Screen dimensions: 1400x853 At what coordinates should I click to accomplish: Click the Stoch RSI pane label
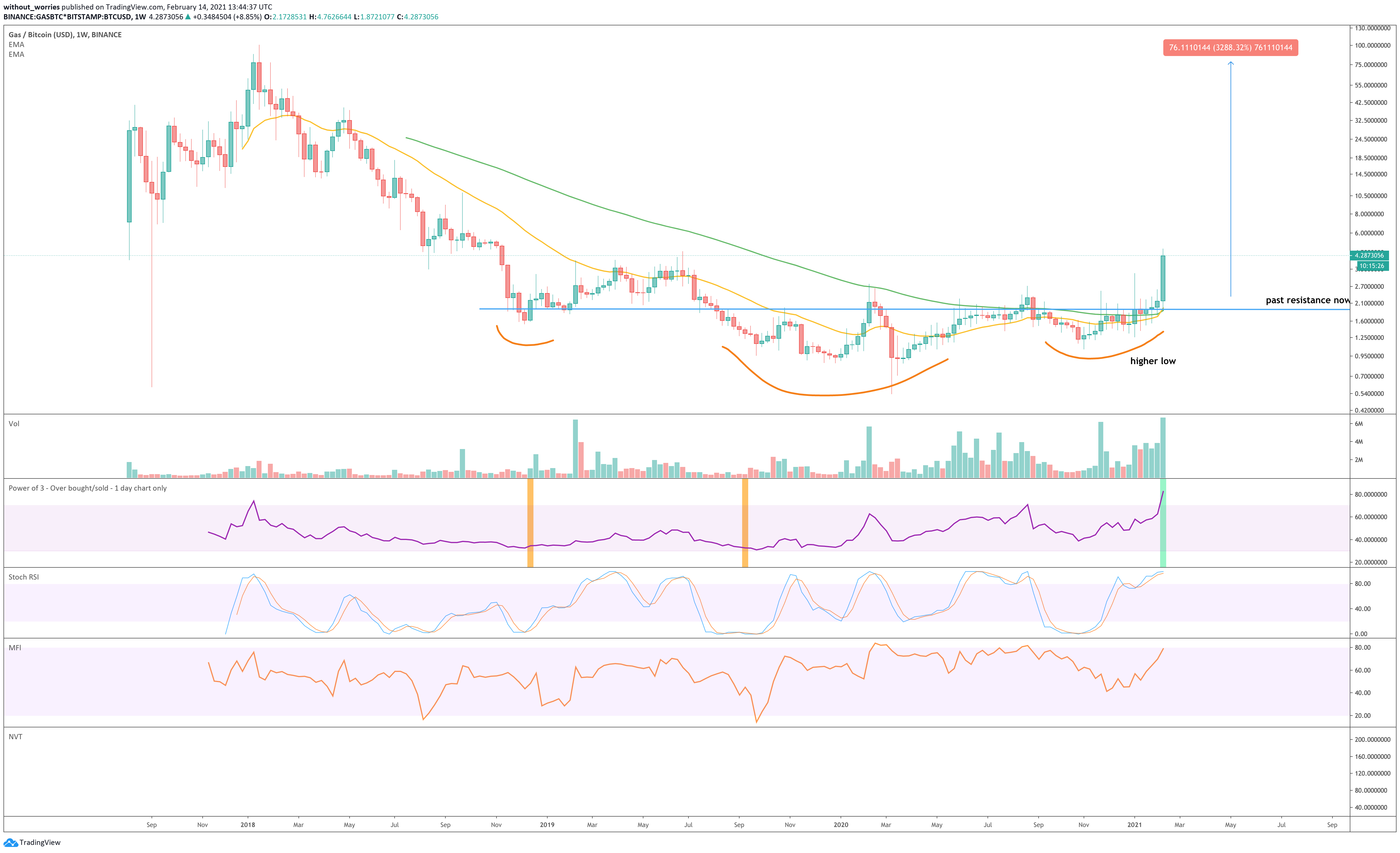[24, 577]
